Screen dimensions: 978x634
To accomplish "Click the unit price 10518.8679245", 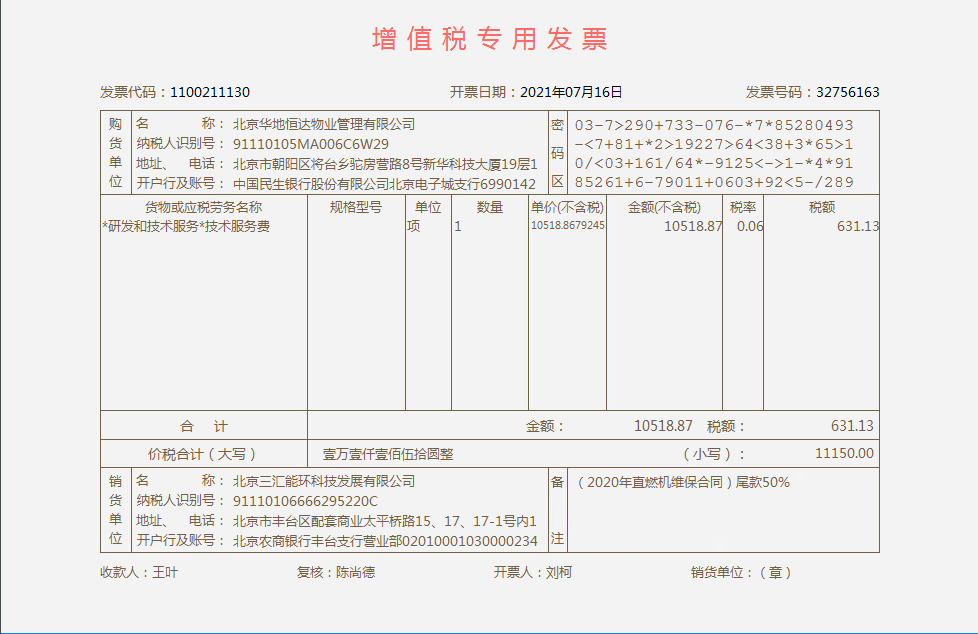I will point(567,226).
